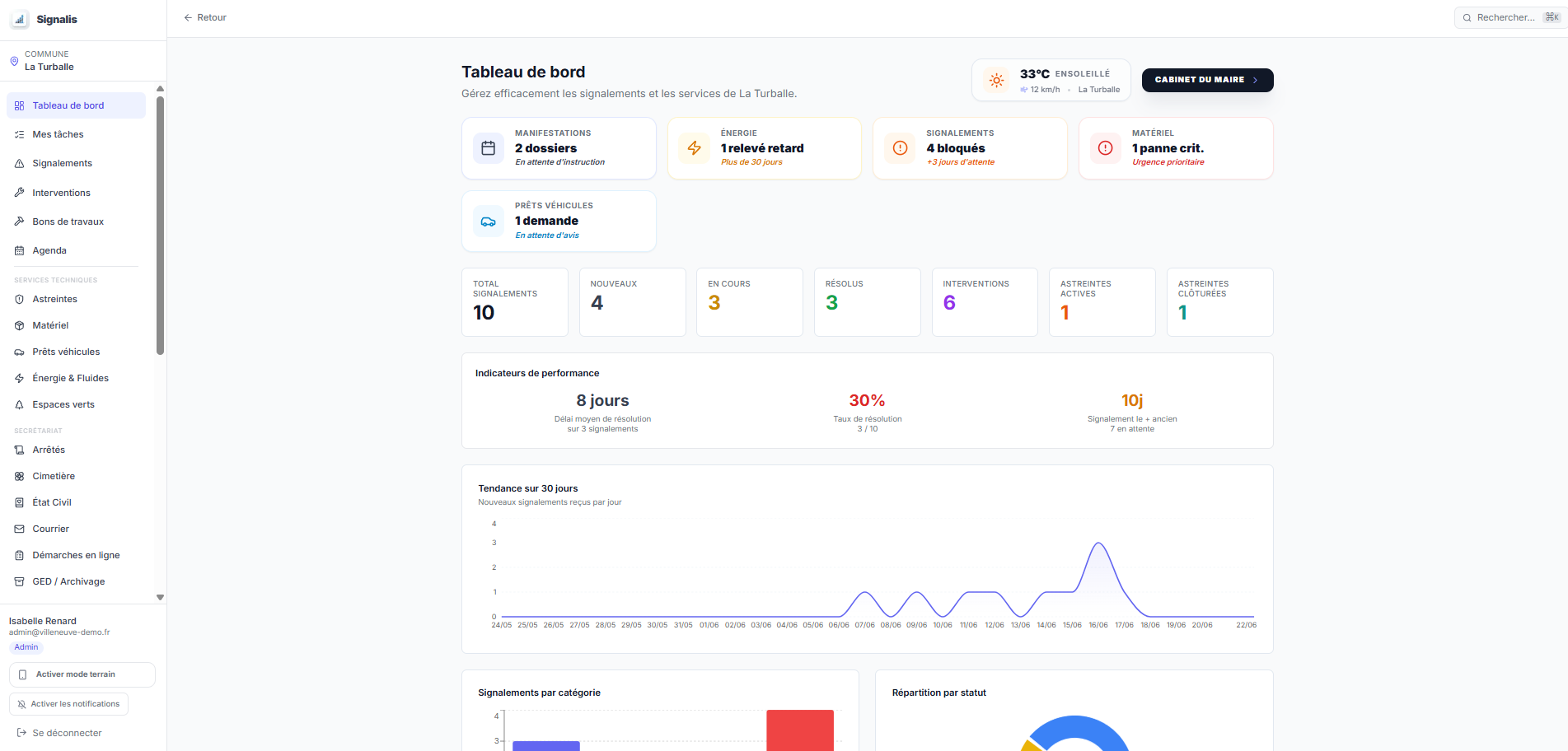Click the Démarches en ligne clipboard icon
The image size is (1568, 751).
click(19, 555)
